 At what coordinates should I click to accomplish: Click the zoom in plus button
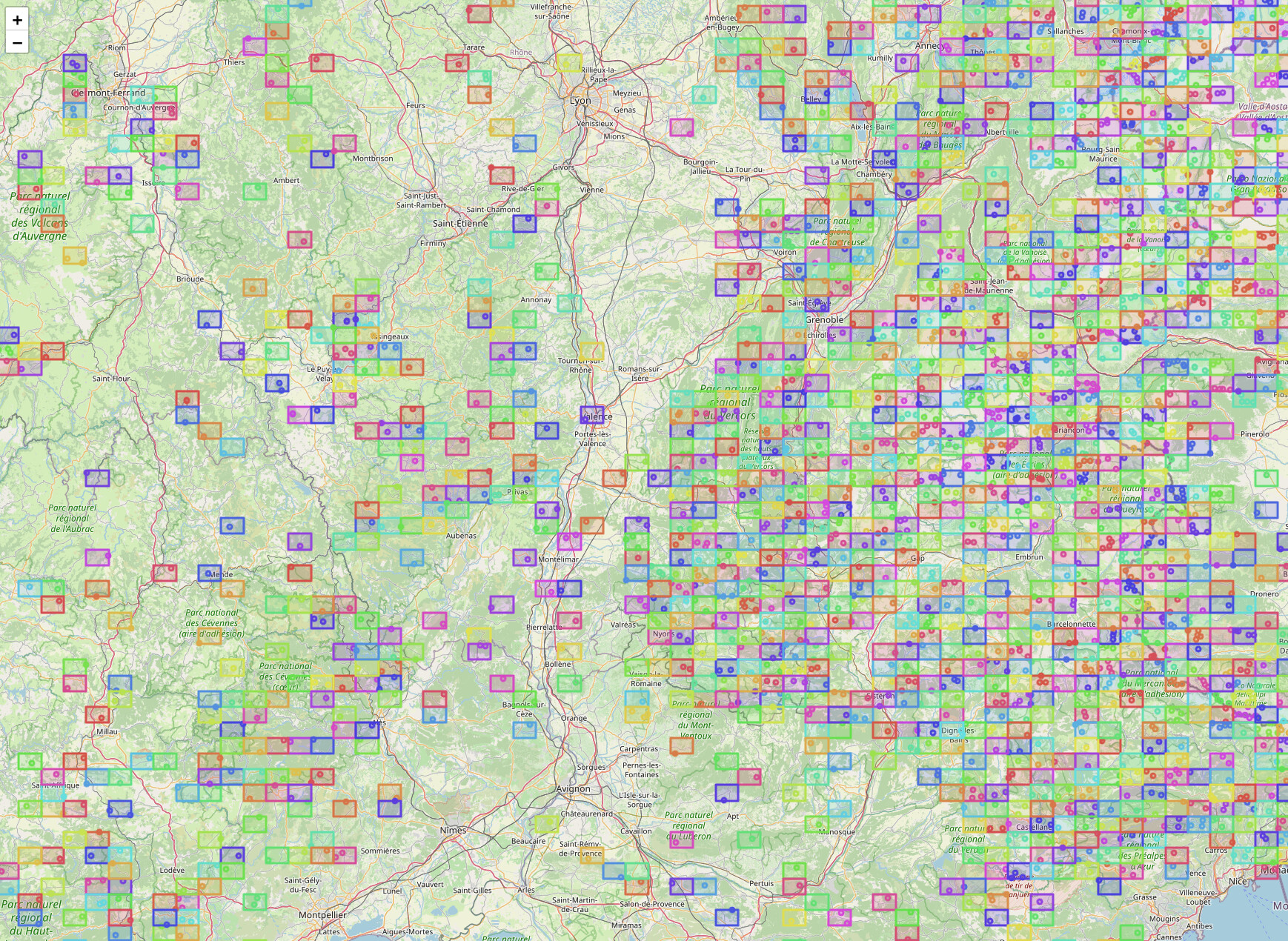[x=17, y=20]
